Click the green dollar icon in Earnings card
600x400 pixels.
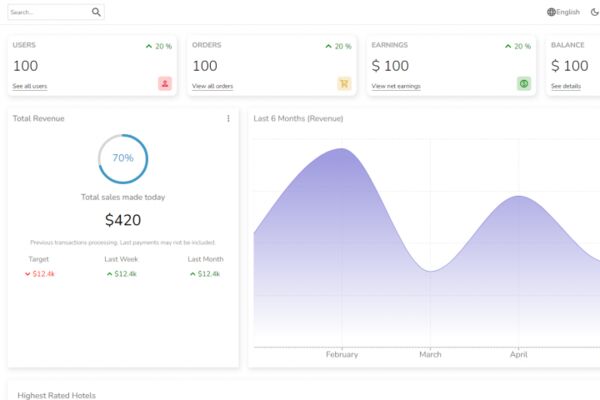tap(524, 83)
